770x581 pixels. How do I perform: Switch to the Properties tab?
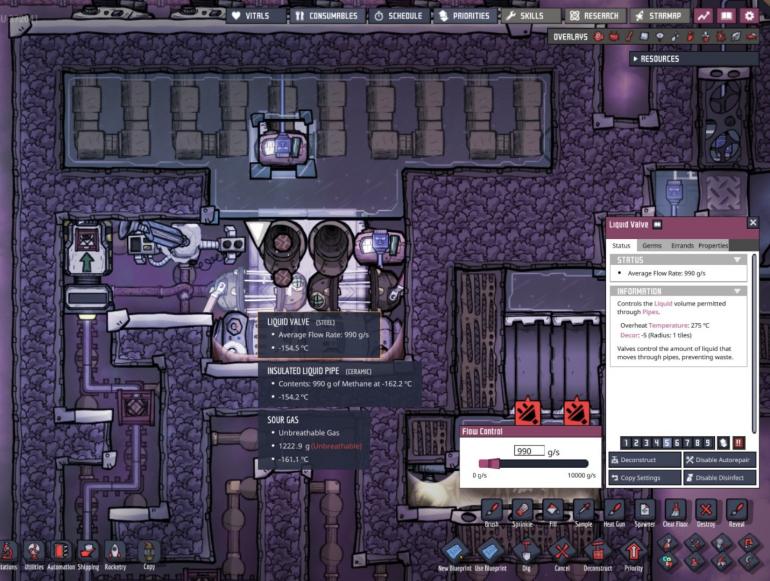coord(713,245)
